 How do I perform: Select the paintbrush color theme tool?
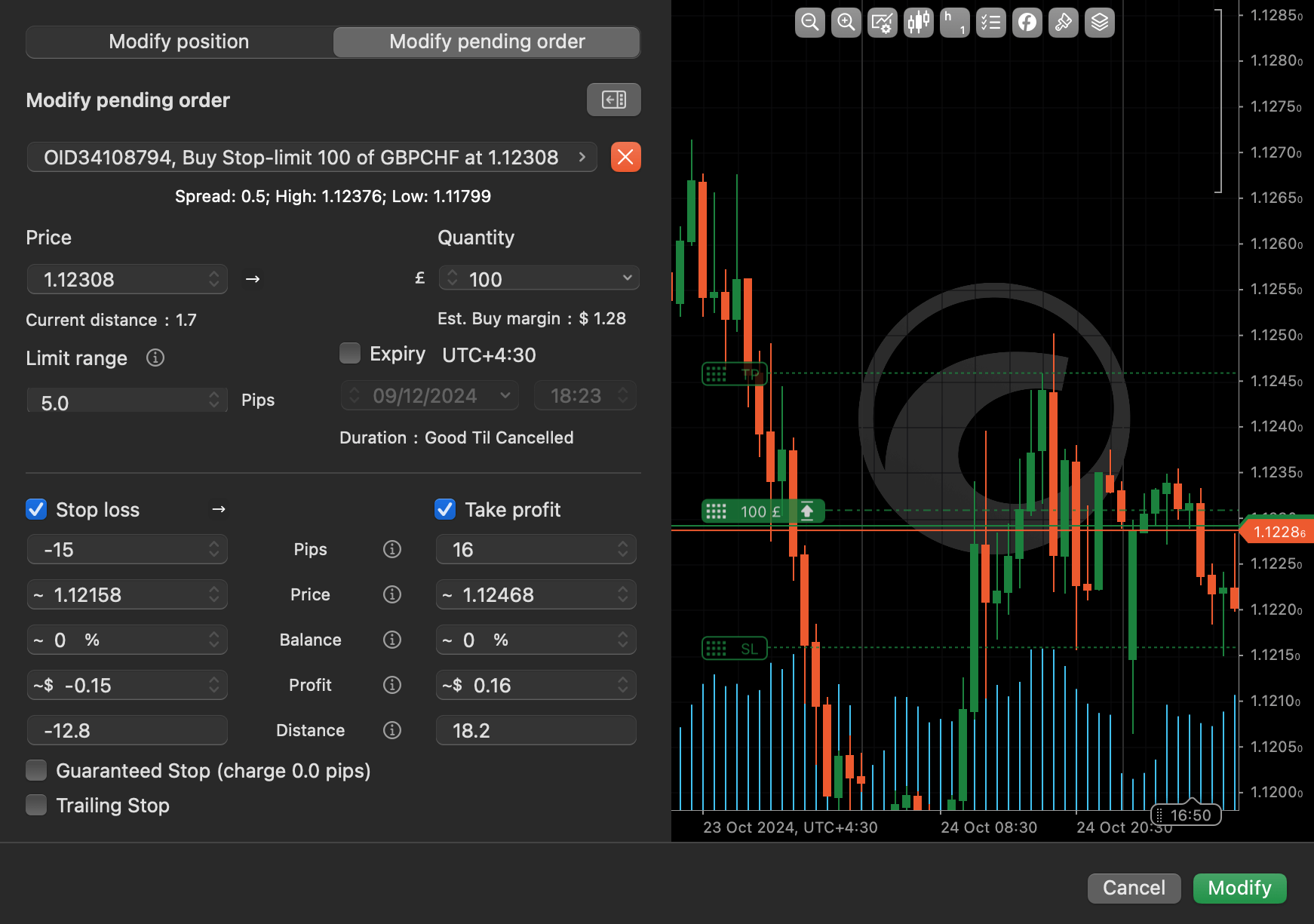(x=1063, y=23)
